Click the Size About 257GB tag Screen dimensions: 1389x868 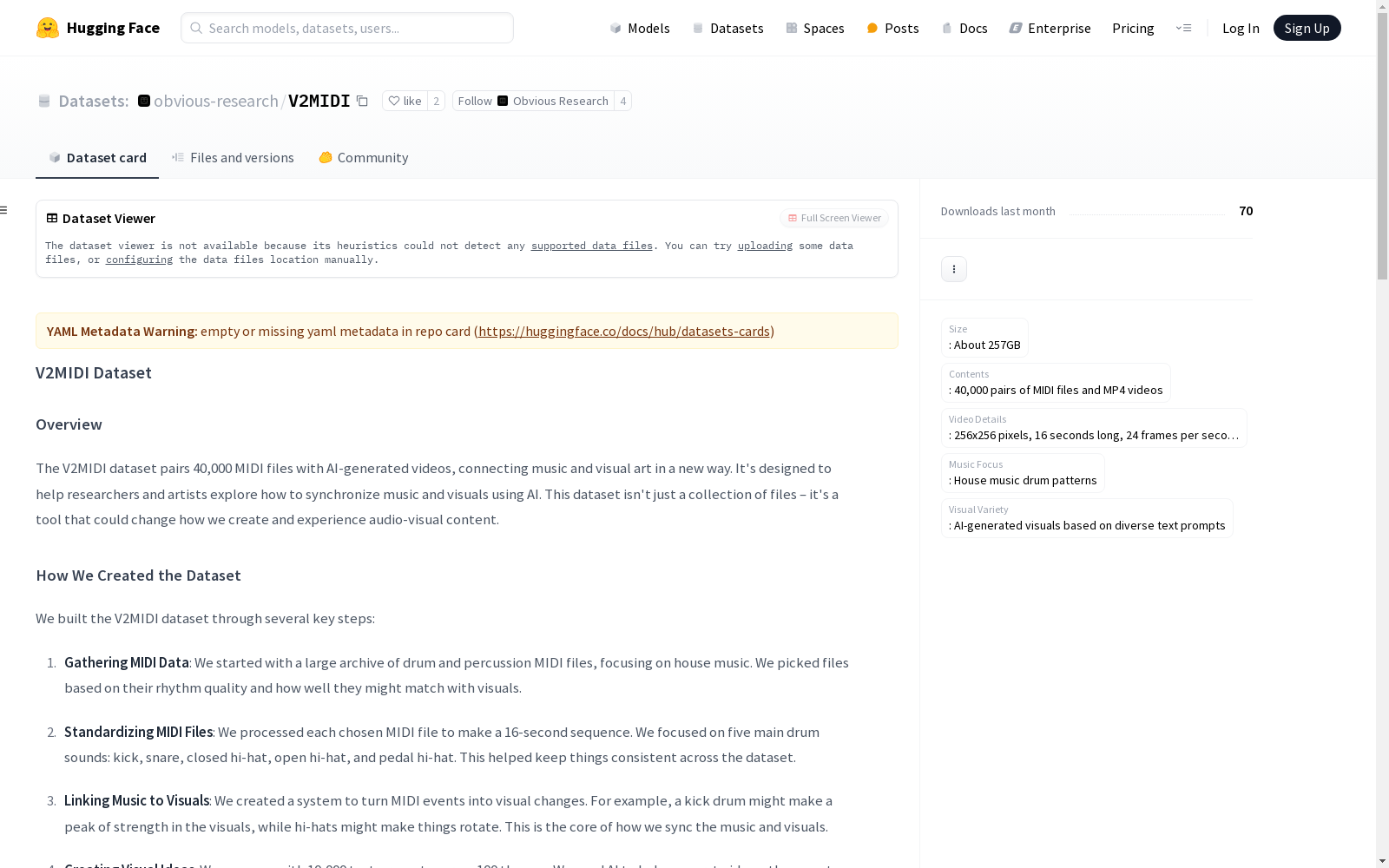point(984,338)
